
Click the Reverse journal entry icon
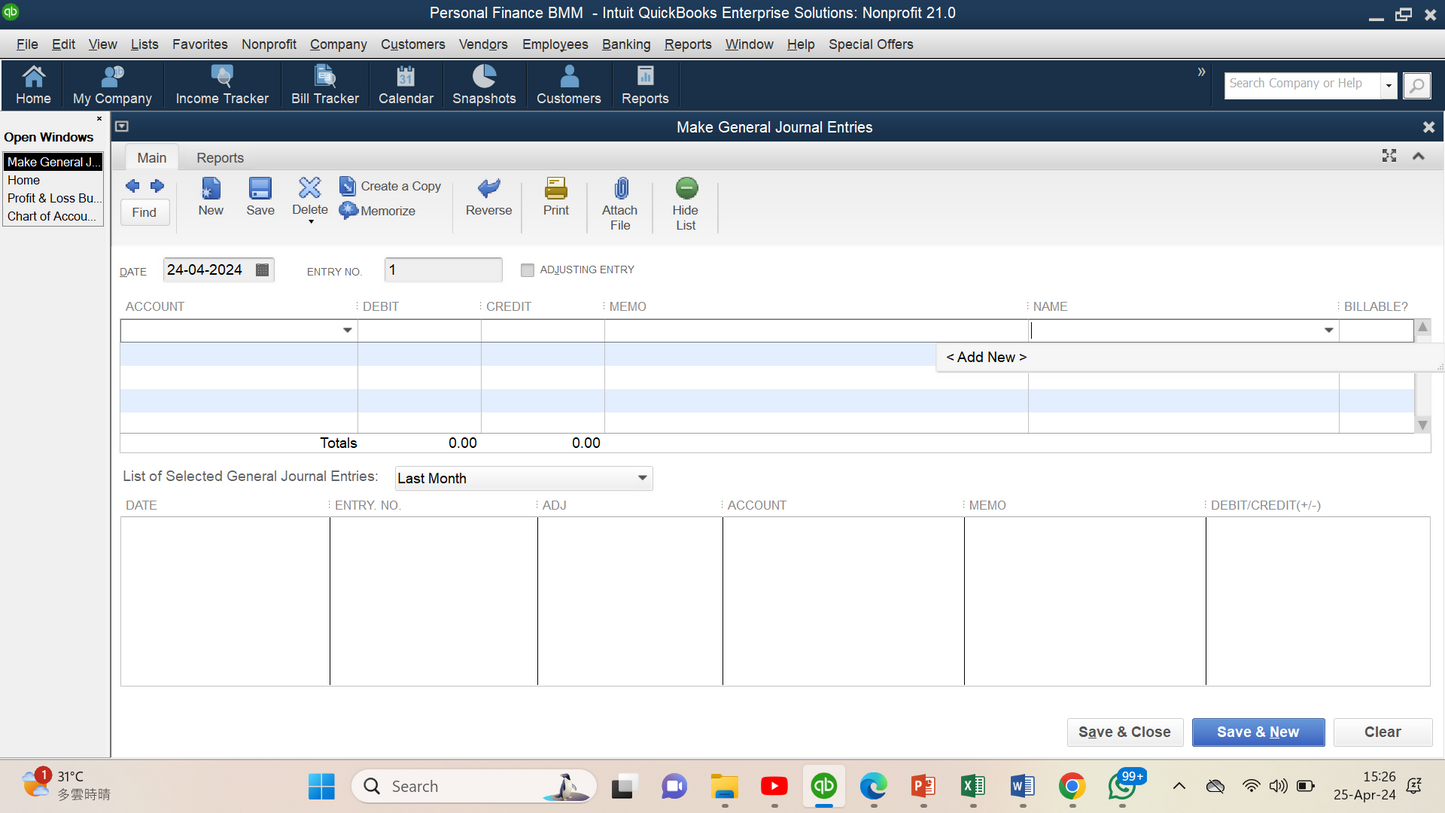point(488,189)
